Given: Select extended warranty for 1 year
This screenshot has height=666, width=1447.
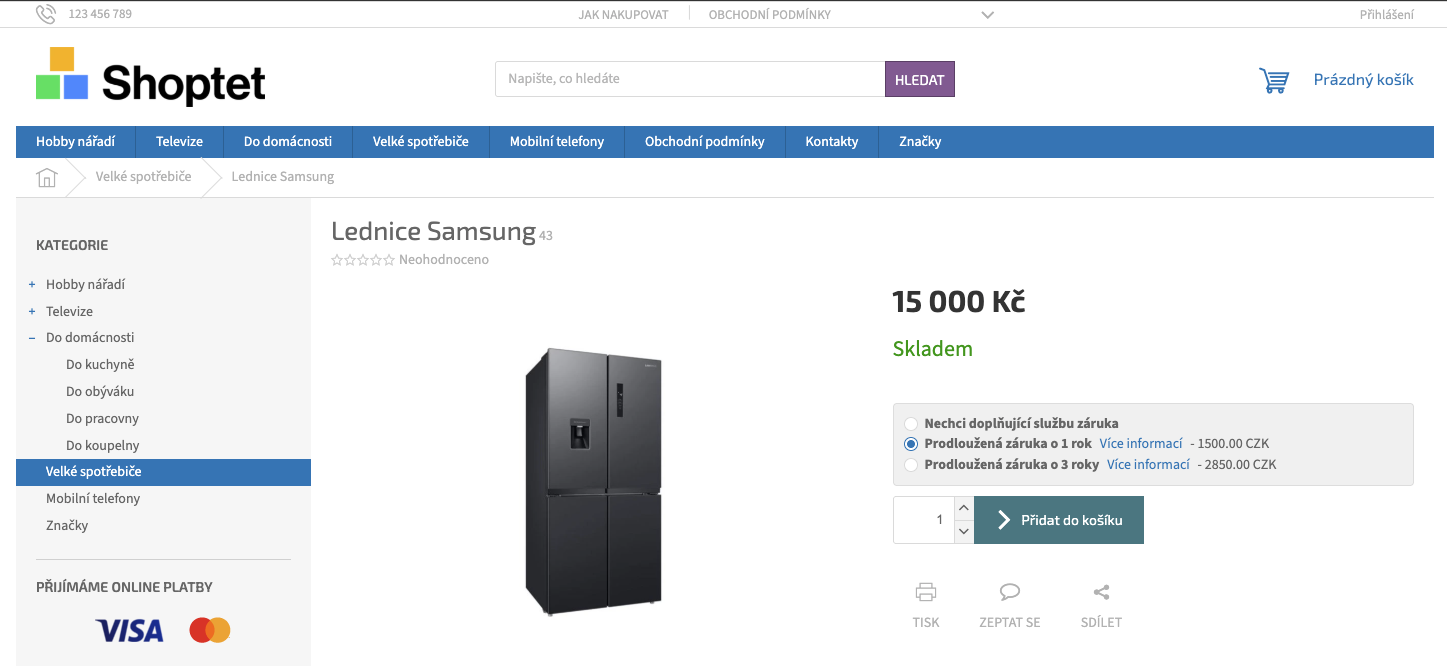Looking at the screenshot, I should (911, 444).
